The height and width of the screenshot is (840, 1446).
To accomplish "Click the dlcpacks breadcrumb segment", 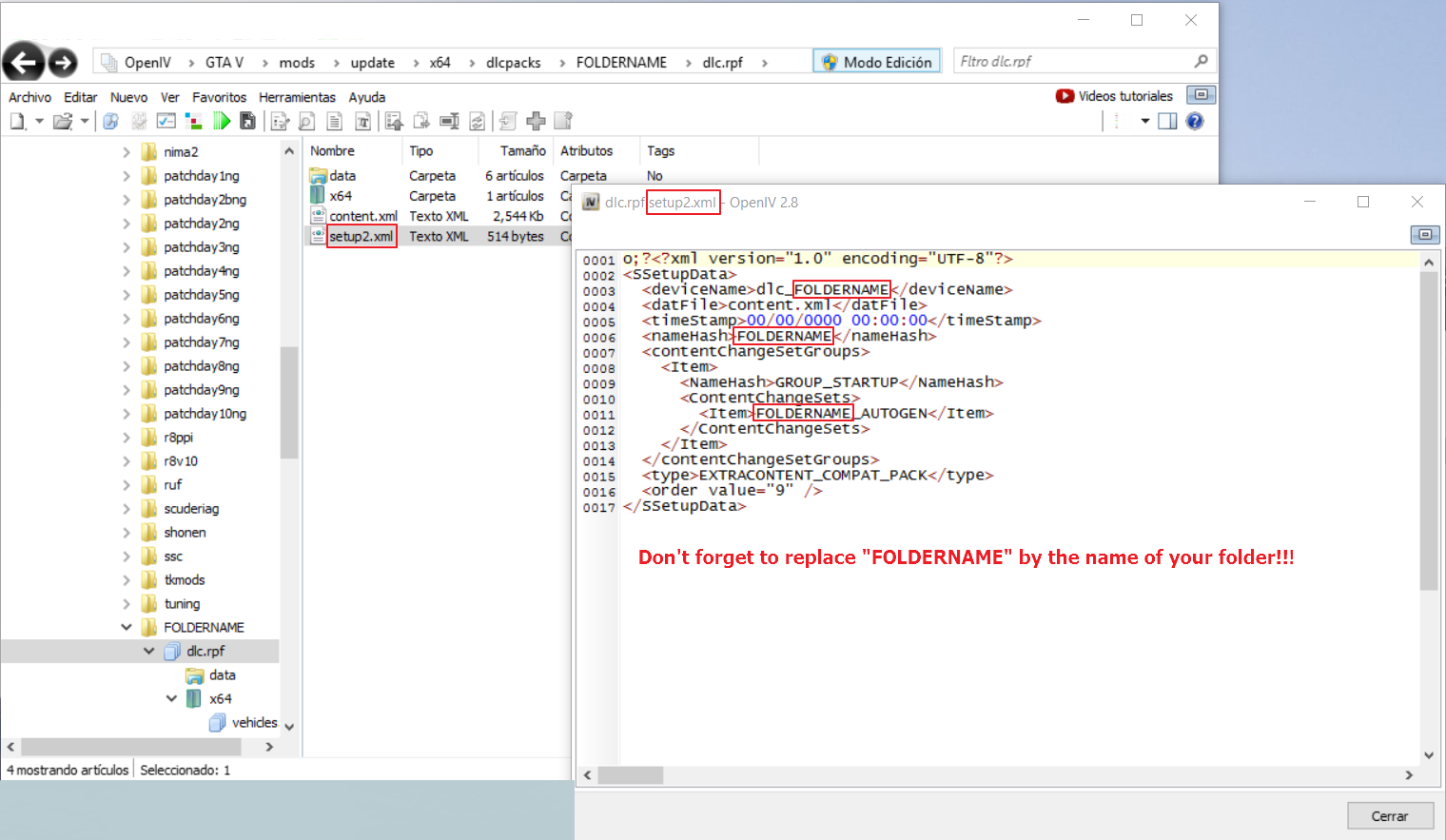I will click(x=513, y=63).
